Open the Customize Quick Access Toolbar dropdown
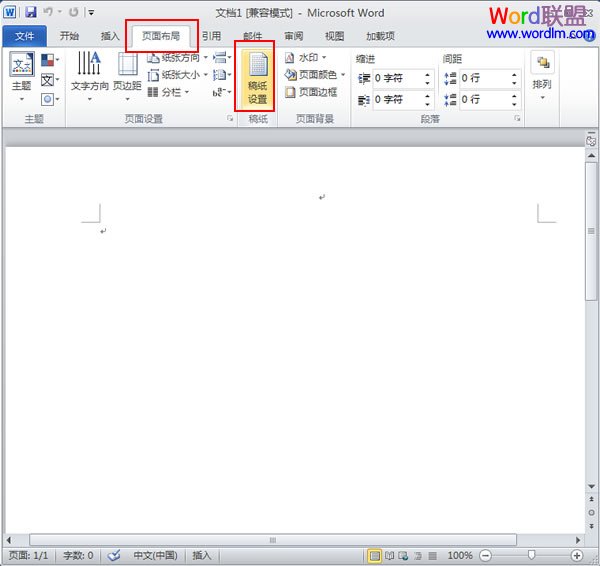This screenshot has width=600, height=566. tap(91, 13)
